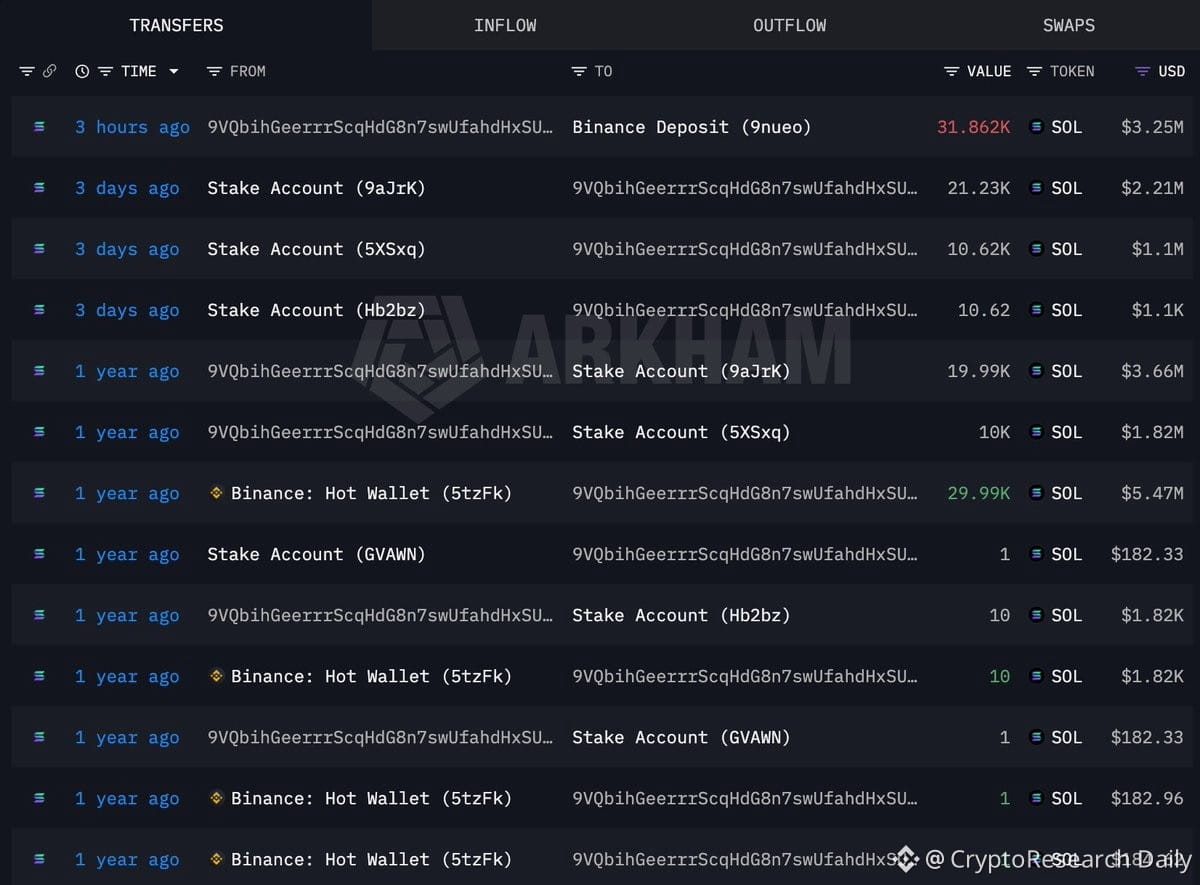Click red 31.862K value

[973, 127]
